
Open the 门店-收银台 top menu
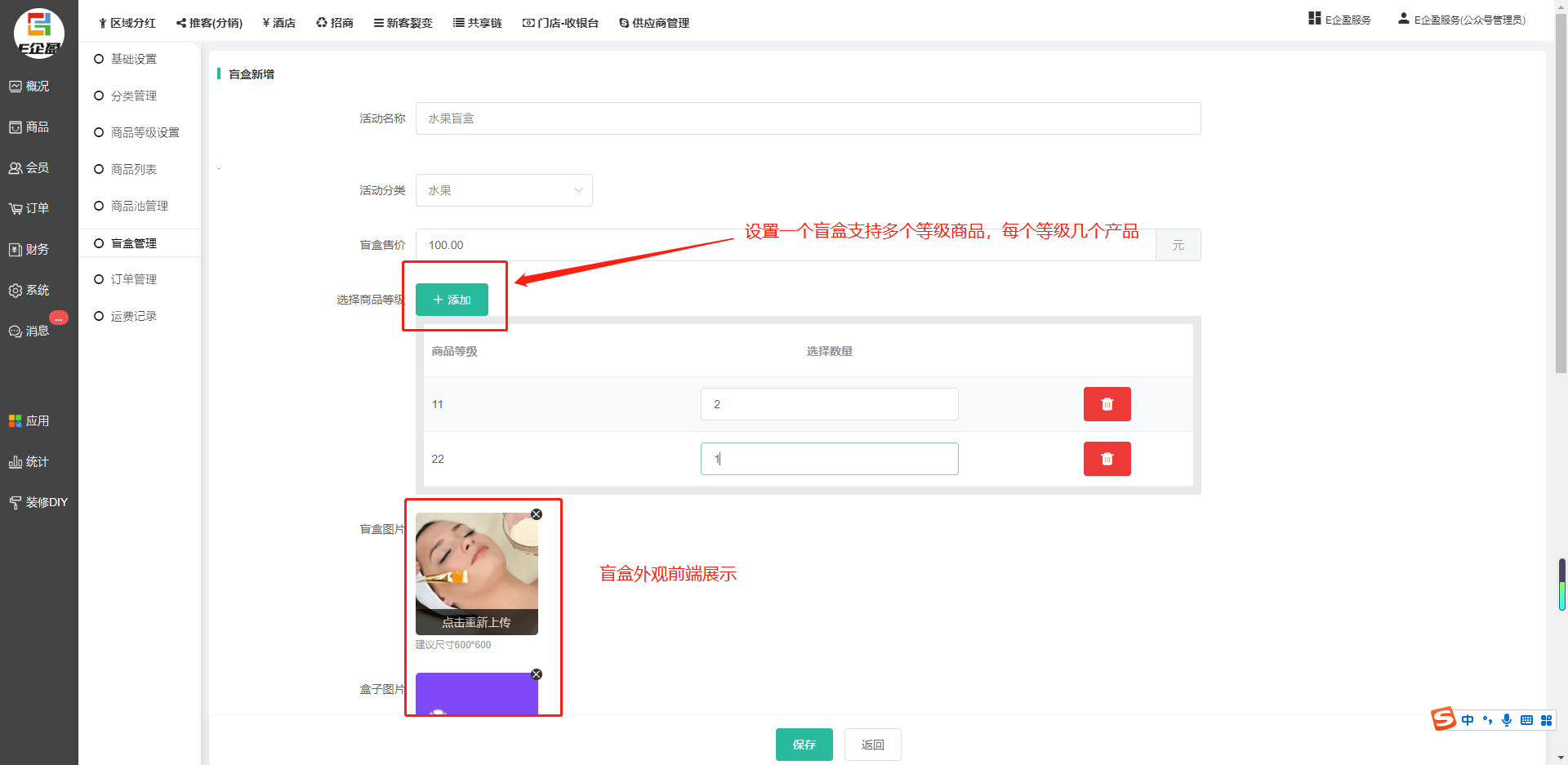pos(561,23)
